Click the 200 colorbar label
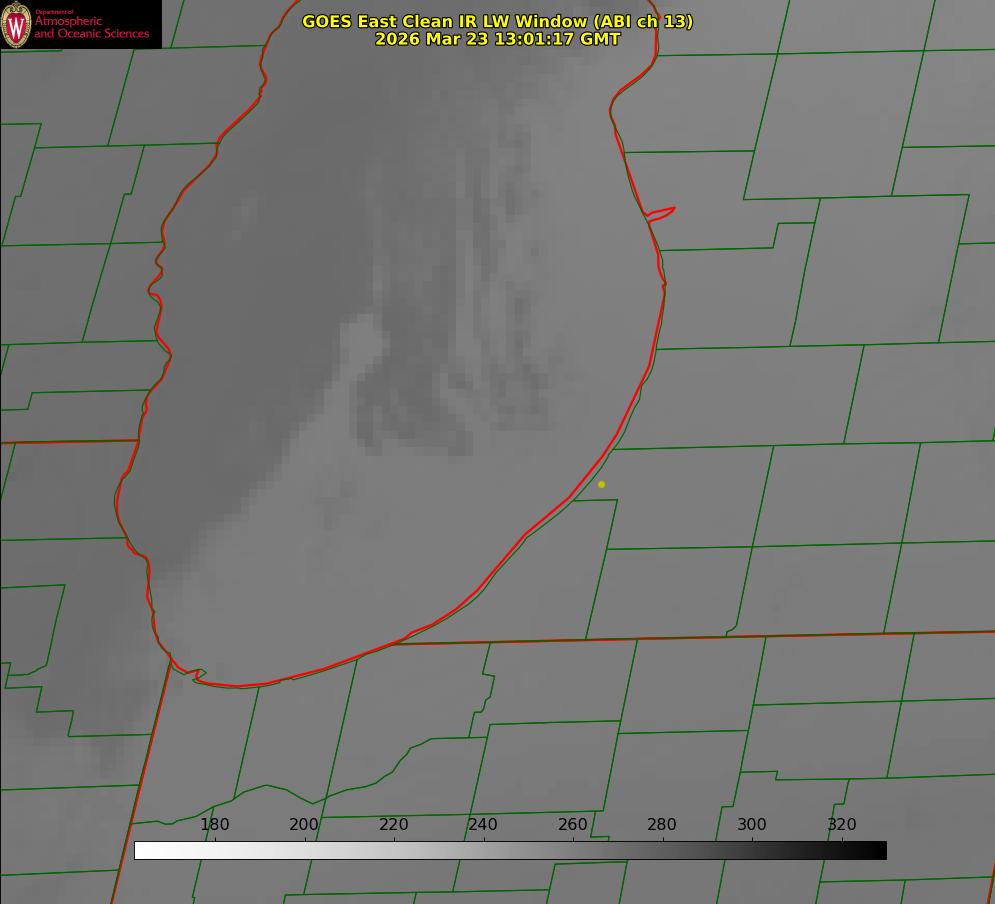Viewport: 995px width, 904px height. coord(304,825)
